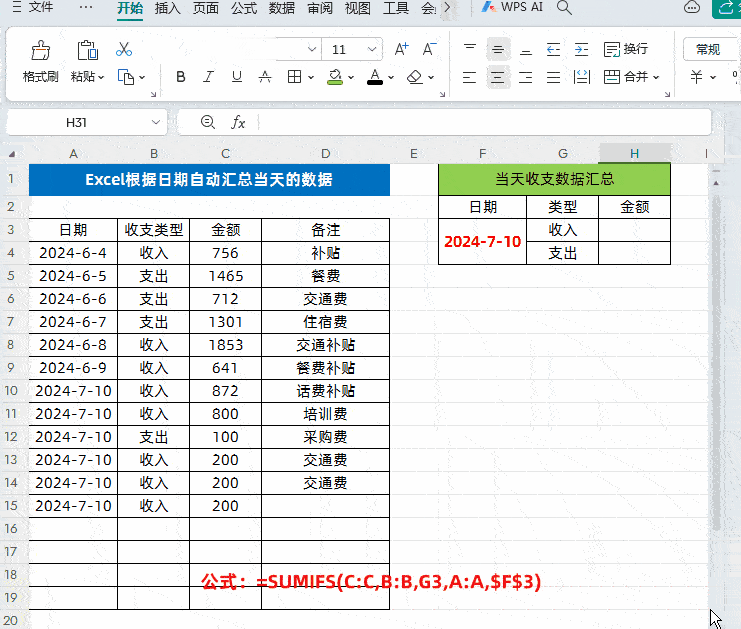Click the tabs overflow chevron arrow
Image resolution: width=741 pixels, height=629 pixels.
click(447, 8)
